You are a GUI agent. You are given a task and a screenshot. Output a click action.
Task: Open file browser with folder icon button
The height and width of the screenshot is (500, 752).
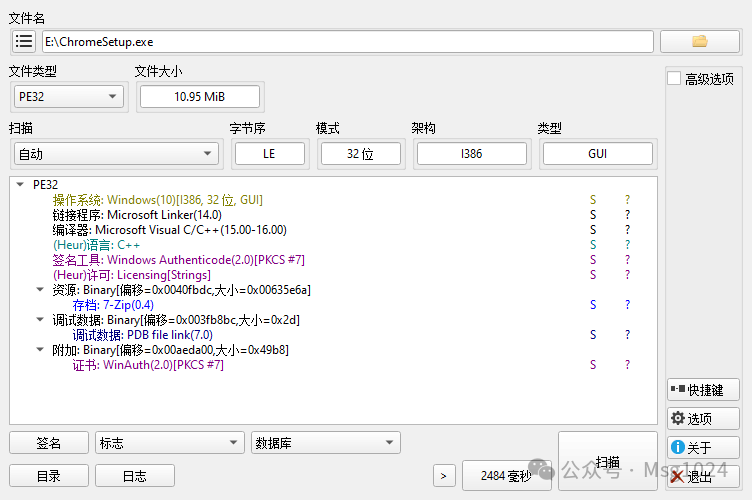699,41
